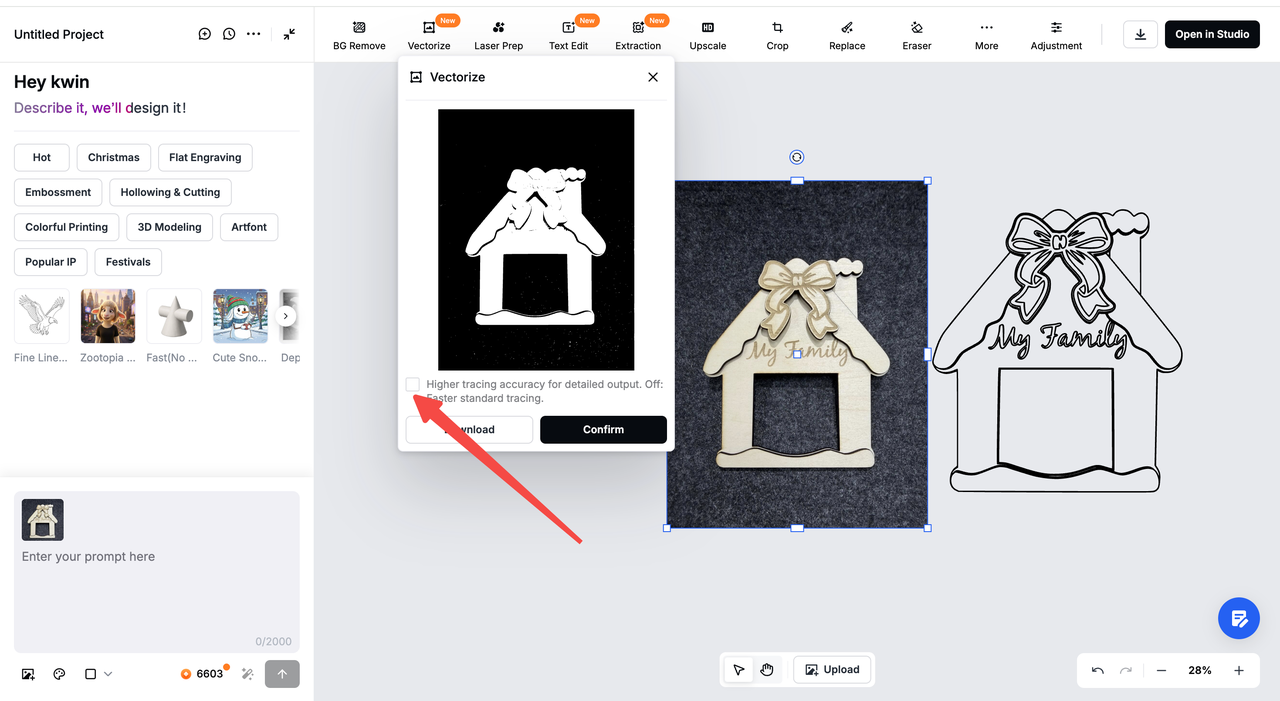Screen dimensions: 1280x701
Task: Select the Upscale tool
Action: click(x=707, y=35)
